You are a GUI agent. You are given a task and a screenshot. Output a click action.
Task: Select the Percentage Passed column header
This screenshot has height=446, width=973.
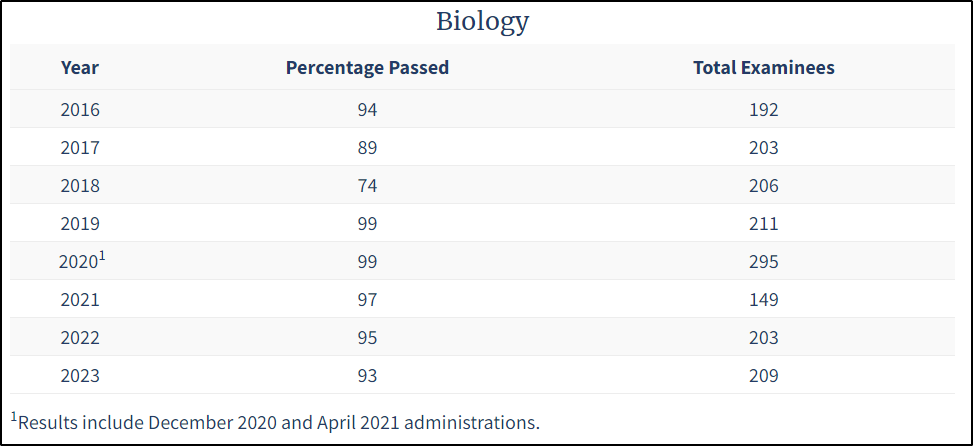click(367, 68)
